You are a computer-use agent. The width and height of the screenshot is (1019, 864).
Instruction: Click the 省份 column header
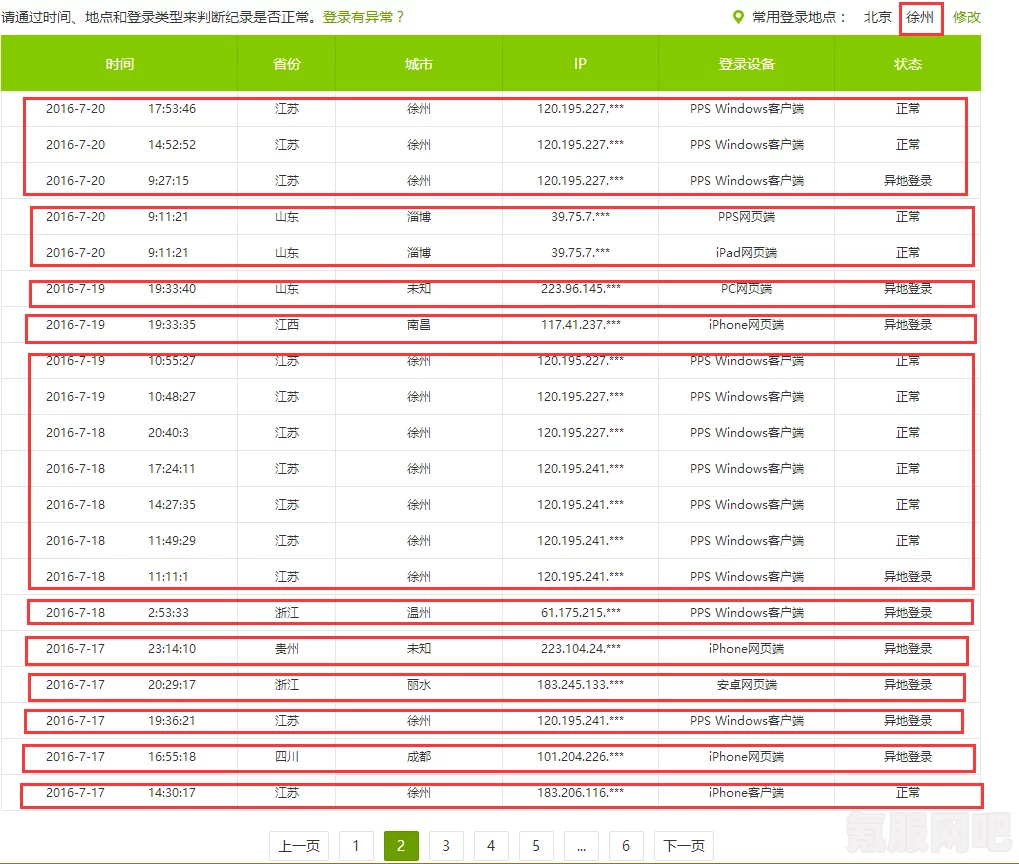tap(287, 64)
